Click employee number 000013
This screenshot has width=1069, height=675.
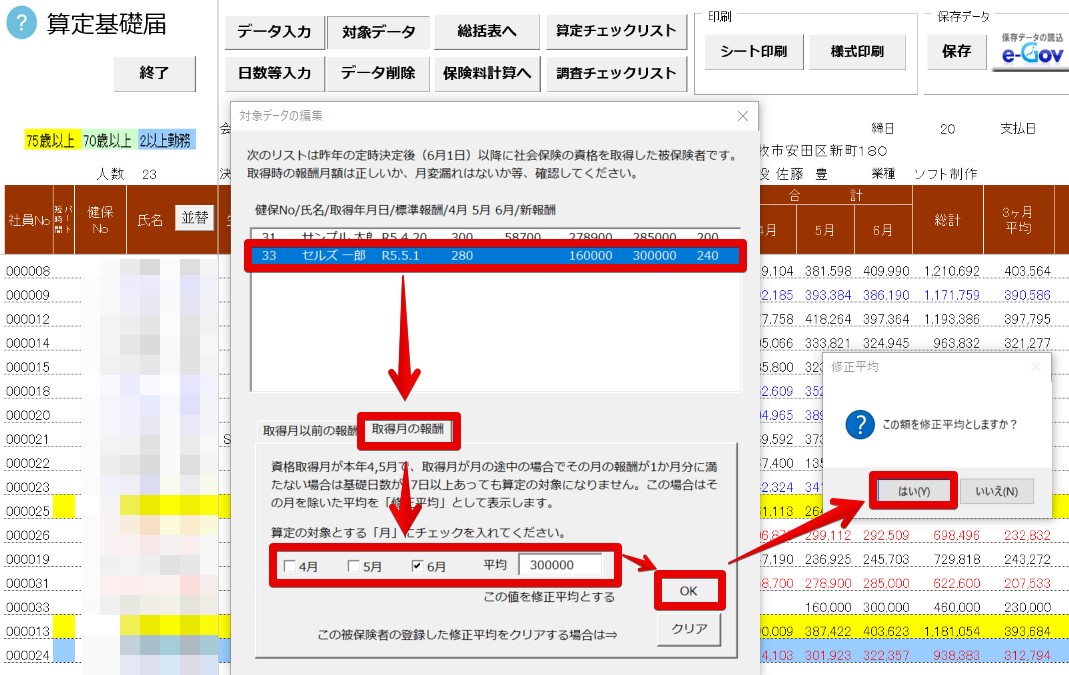point(28,631)
